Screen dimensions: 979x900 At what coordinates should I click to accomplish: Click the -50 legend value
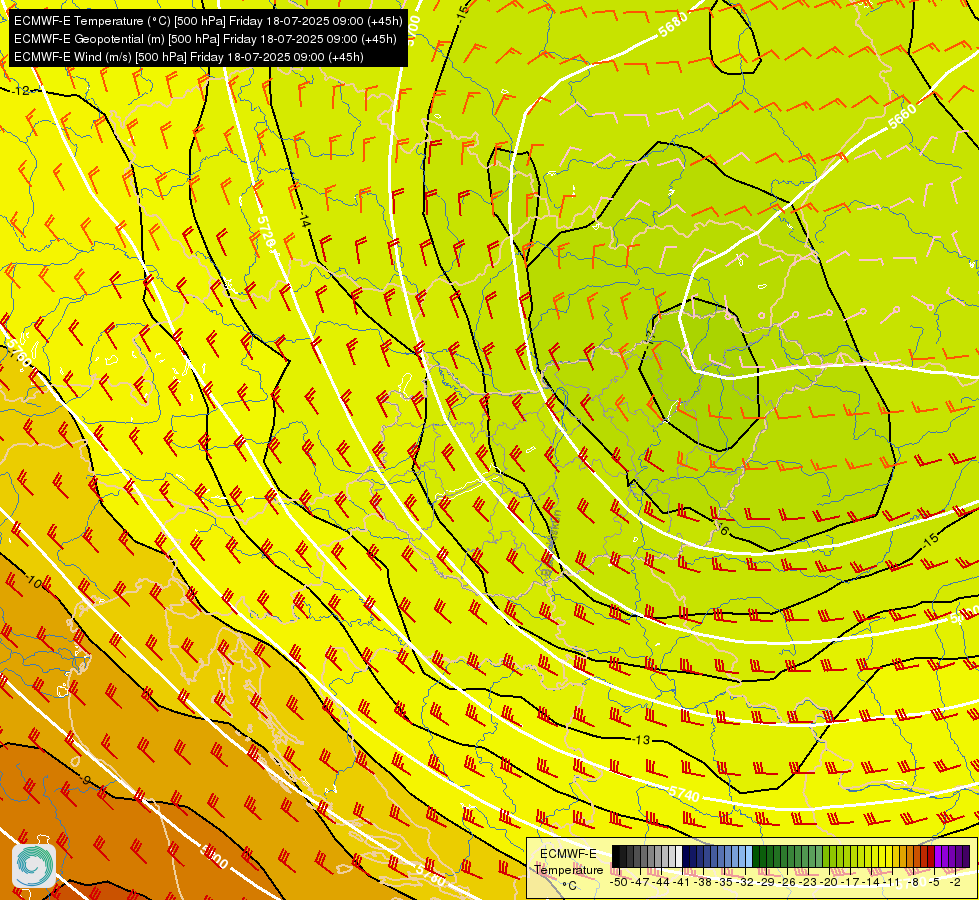619,883
